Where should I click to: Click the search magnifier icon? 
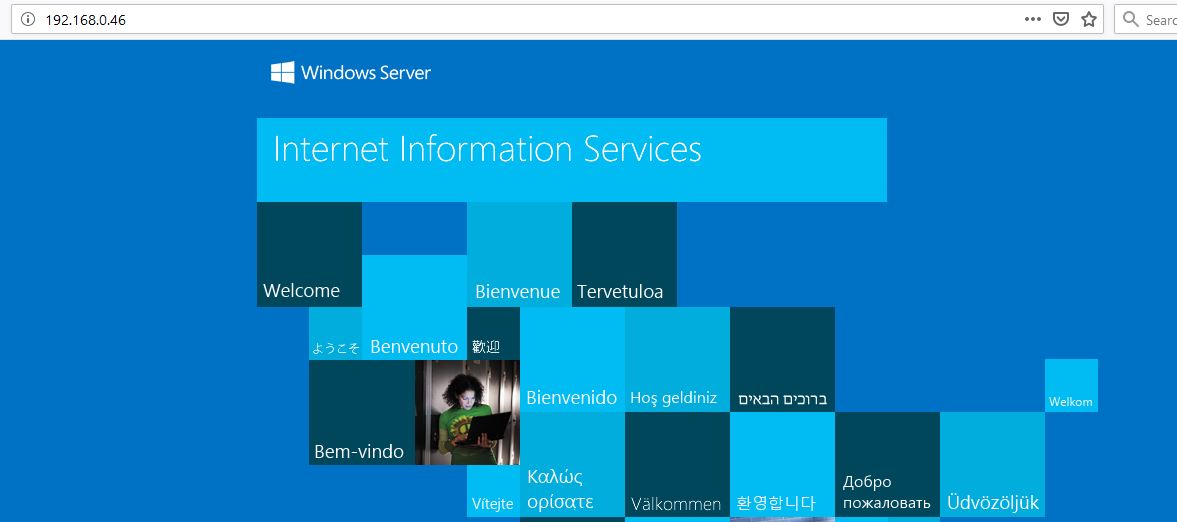pos(1130,20)
